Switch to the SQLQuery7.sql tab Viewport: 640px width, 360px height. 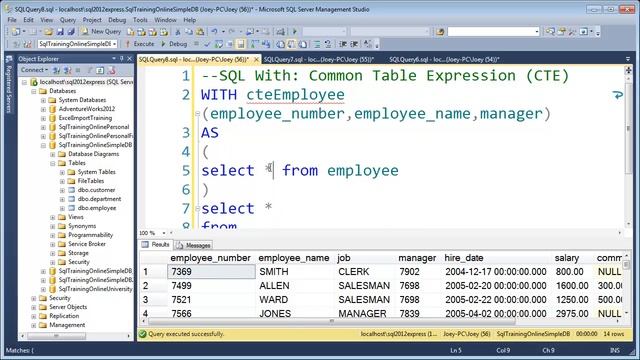click(x=319, y=59)
